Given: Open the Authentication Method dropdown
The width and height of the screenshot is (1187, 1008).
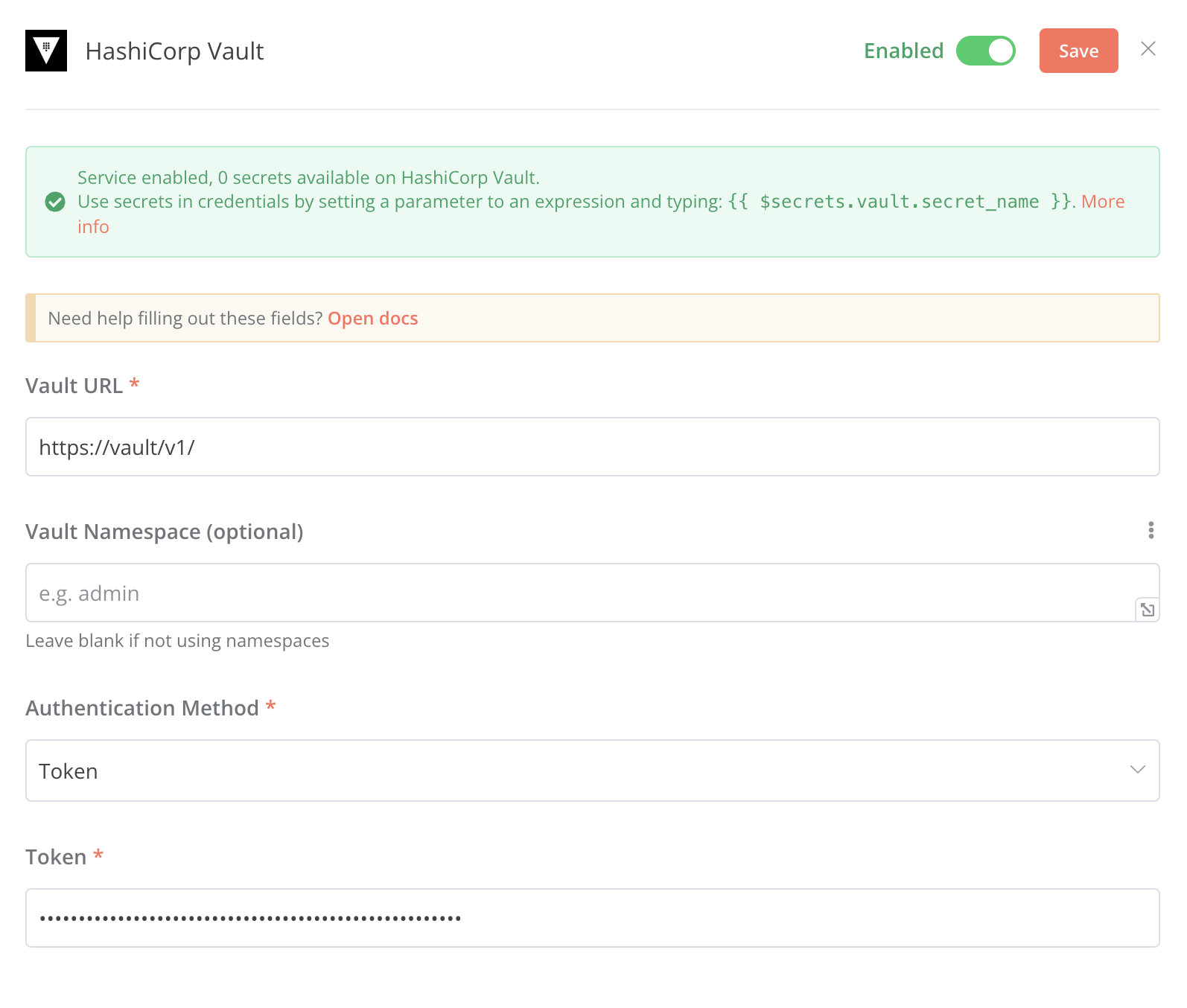Looking at the screenshot, I should pyautogui.click(x=593, y=771).
